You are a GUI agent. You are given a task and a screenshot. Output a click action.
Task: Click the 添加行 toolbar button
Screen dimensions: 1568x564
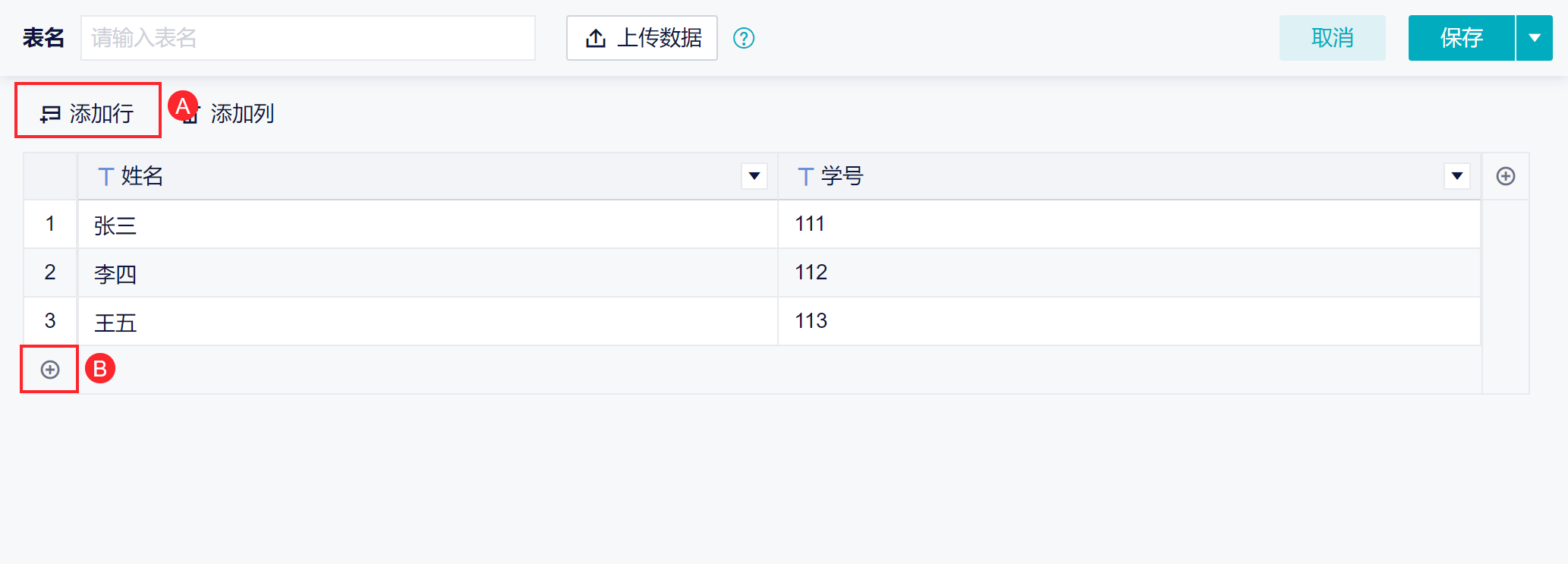(x=87, y=114)
